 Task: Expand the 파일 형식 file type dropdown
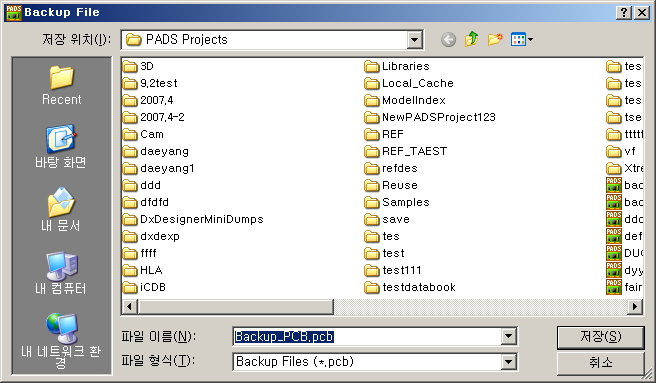(x=508, y=362)
